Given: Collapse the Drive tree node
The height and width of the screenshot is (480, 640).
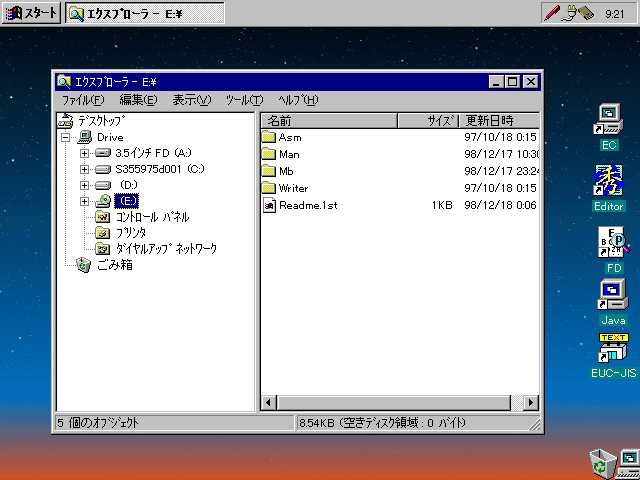Looking at the screenshot, I should click(65, 138).
